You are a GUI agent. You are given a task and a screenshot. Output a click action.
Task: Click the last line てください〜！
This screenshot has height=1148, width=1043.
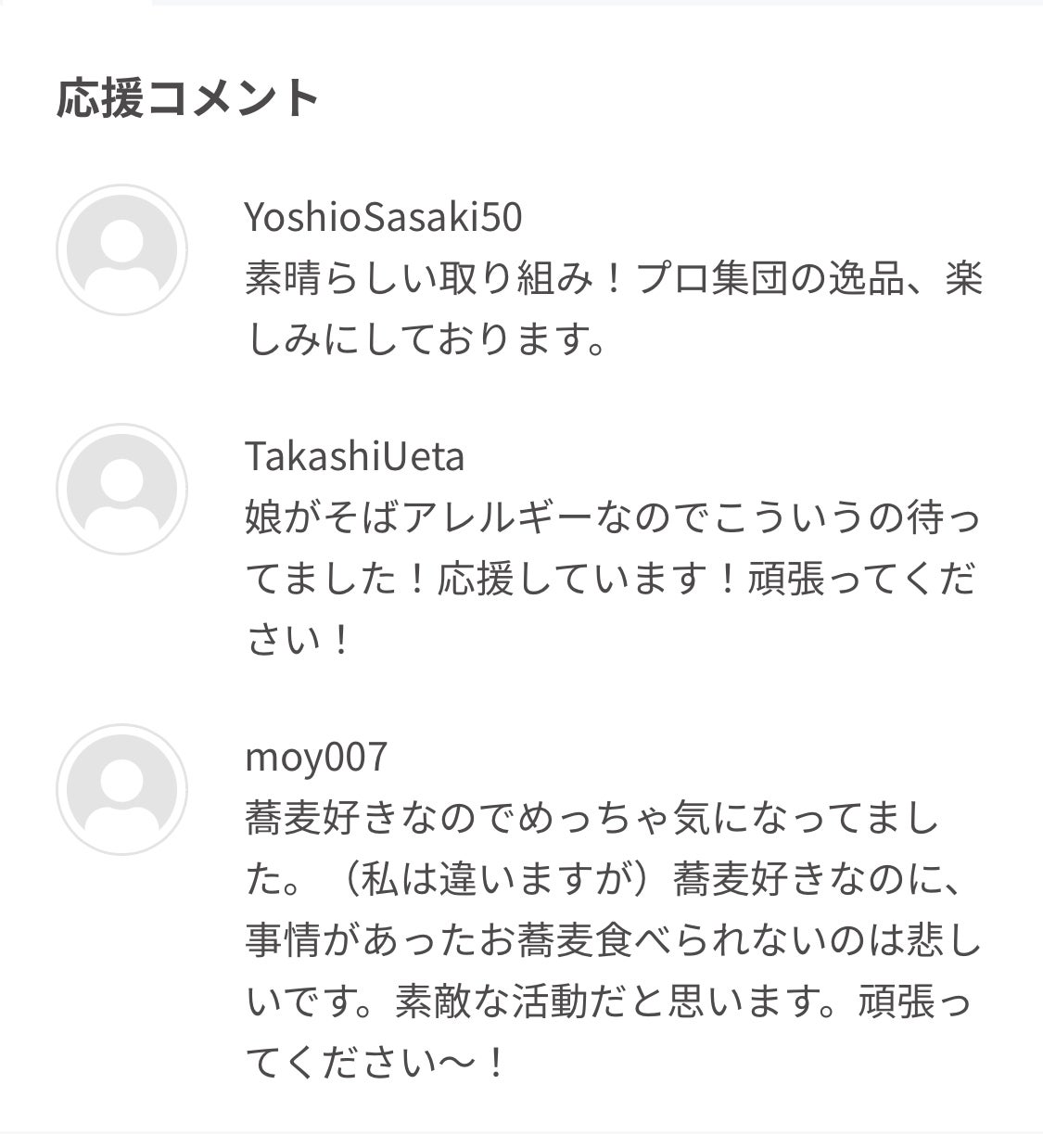pyautogui.click(x=375, y=1062)
